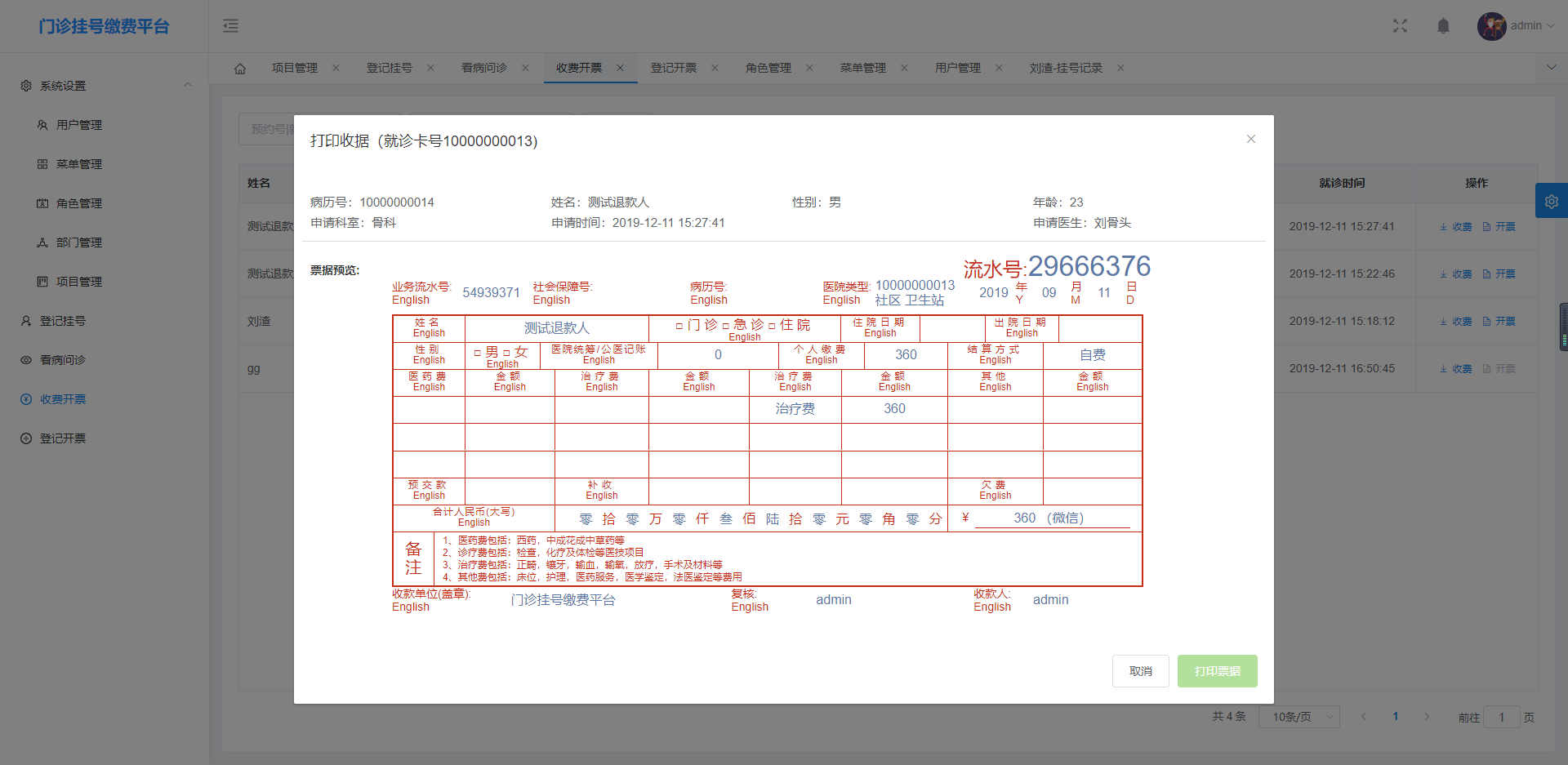Image resolution: width=1568 pixels, height=765 pixels.
Task: Click the 治疗费 item cell
Action: [x=795, y=409]
